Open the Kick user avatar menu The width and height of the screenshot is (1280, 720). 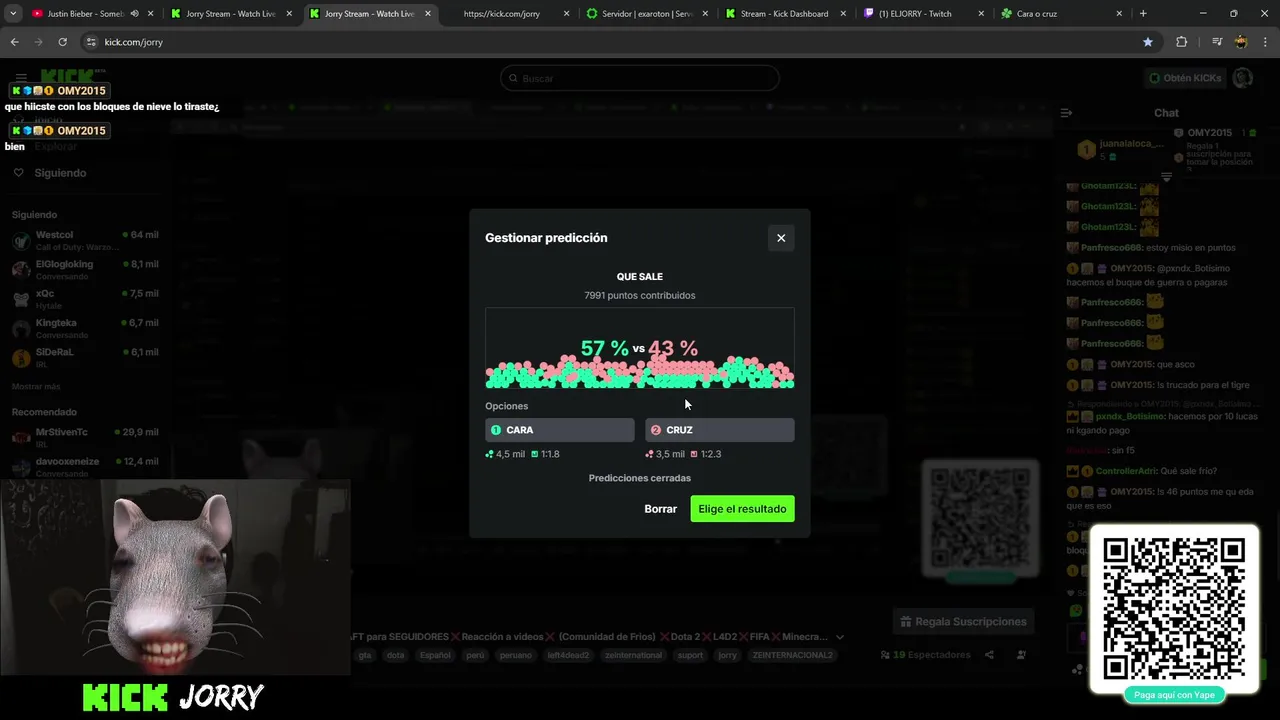[x=1243, y=78]
